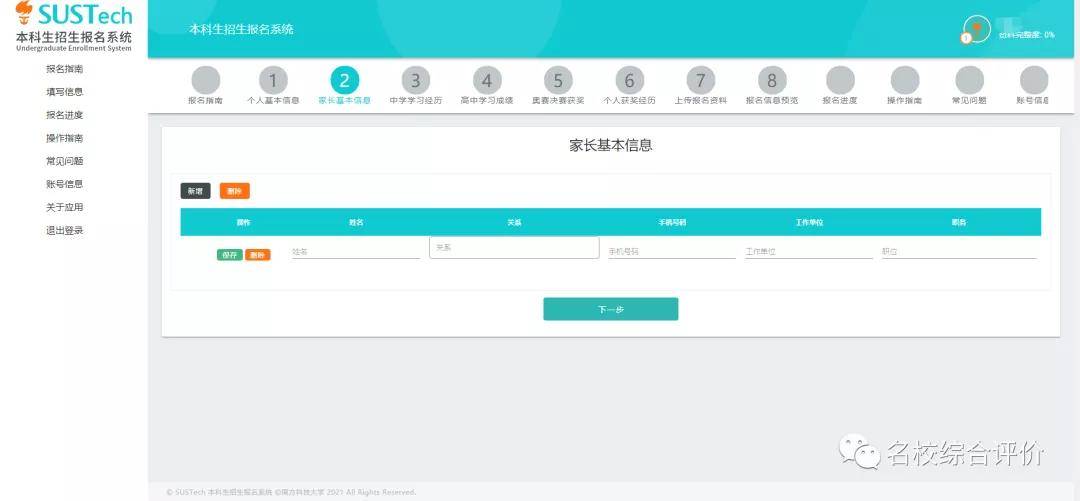Click the 姓名 input field

pos(355,252)
